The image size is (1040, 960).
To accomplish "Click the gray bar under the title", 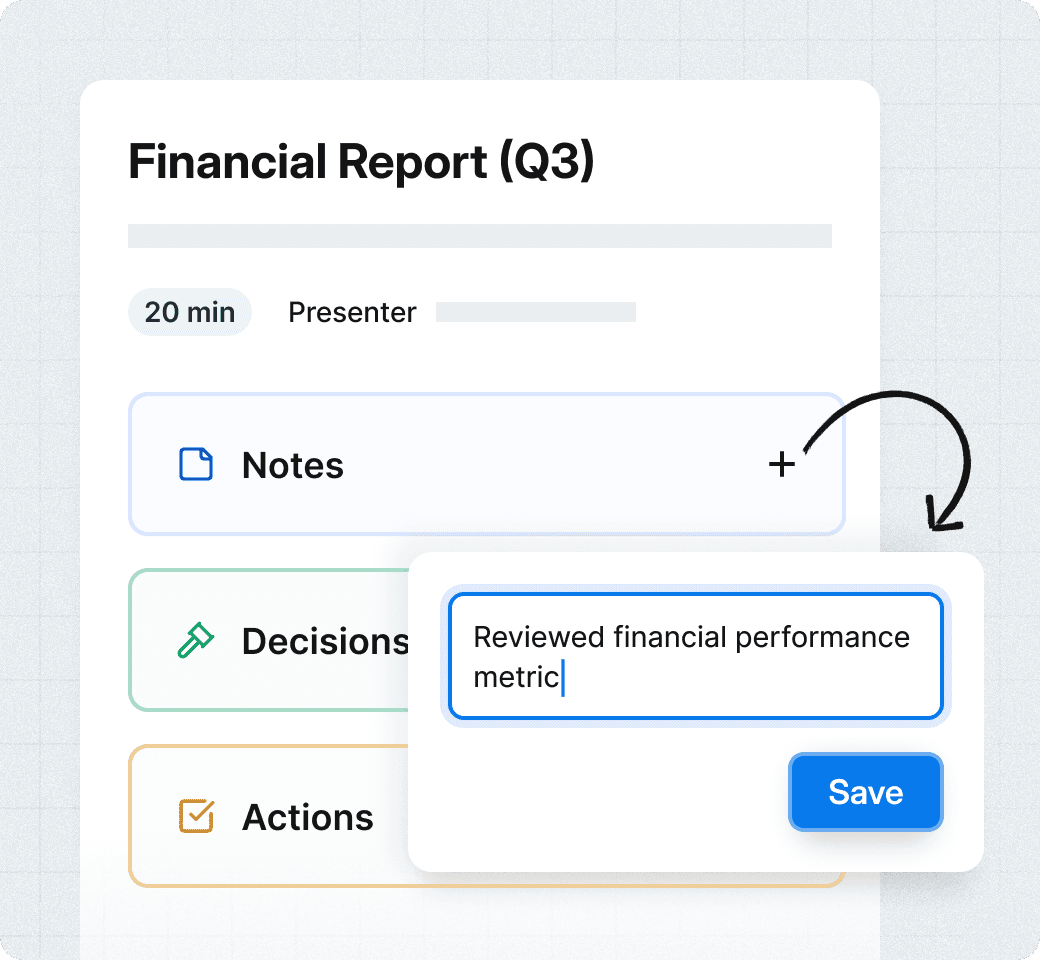I will [480, 236].
